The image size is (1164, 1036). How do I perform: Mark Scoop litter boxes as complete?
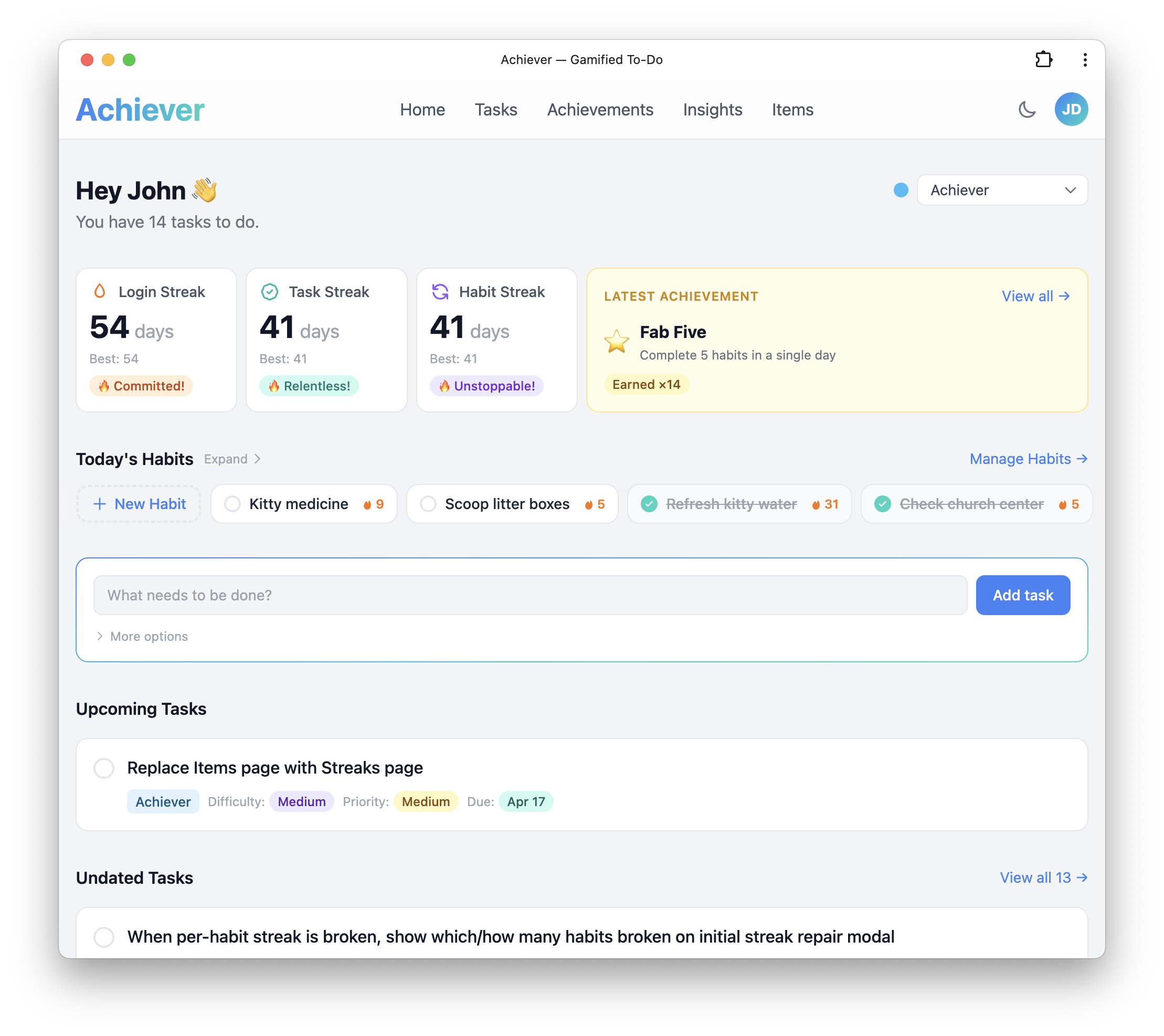point(428,503)
